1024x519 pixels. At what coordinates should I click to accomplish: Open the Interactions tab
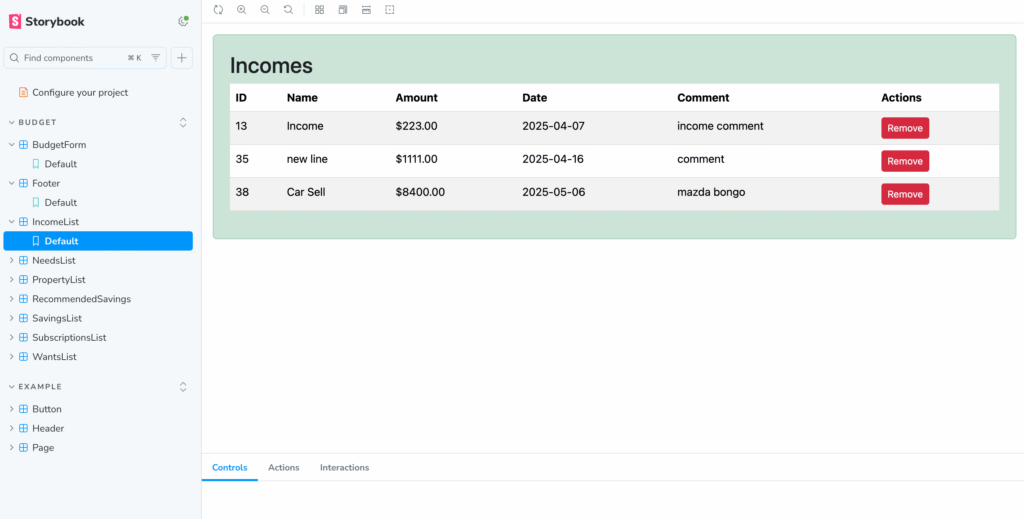[x=344, y=468]
